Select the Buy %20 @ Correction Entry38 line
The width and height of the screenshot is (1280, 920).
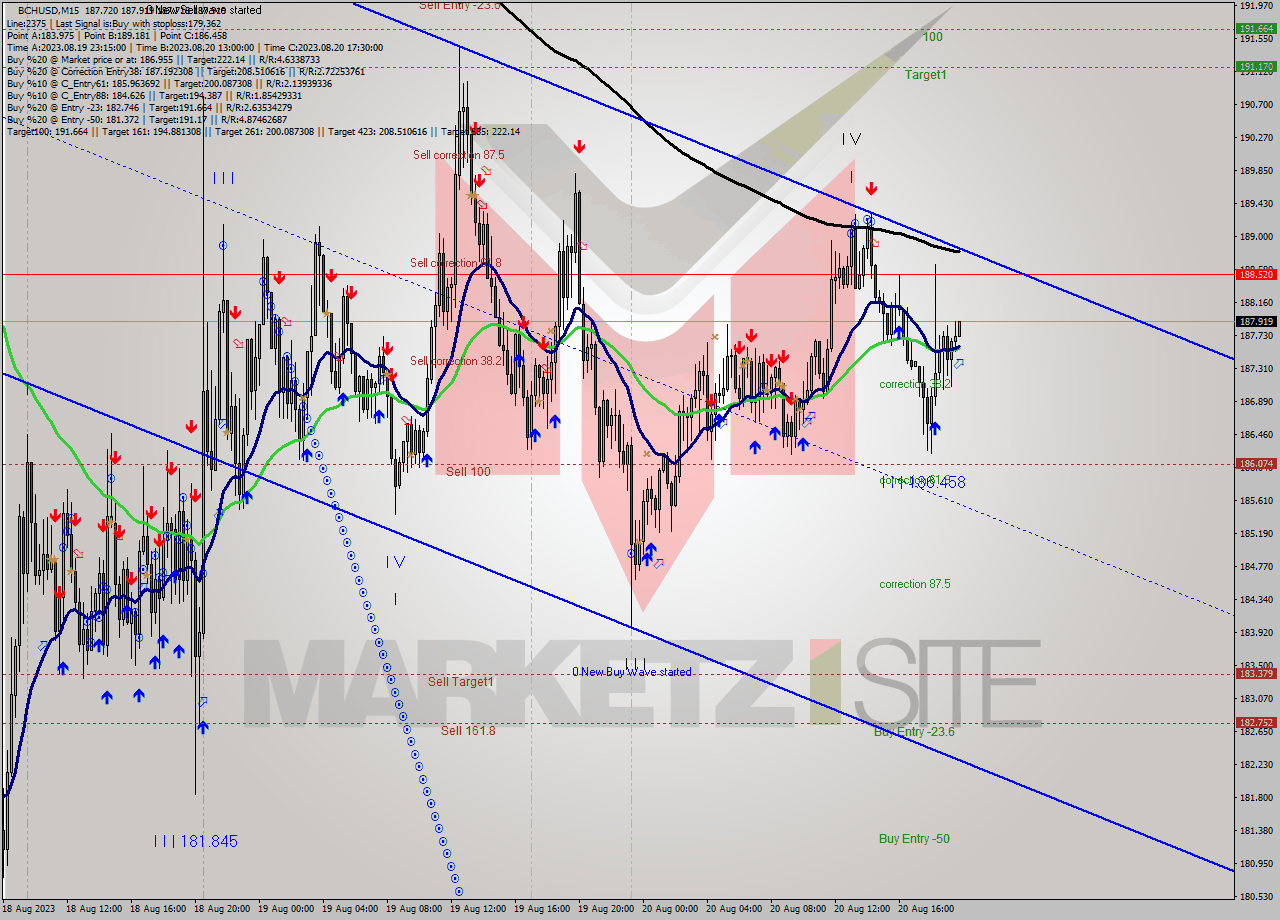pos(186,72)
